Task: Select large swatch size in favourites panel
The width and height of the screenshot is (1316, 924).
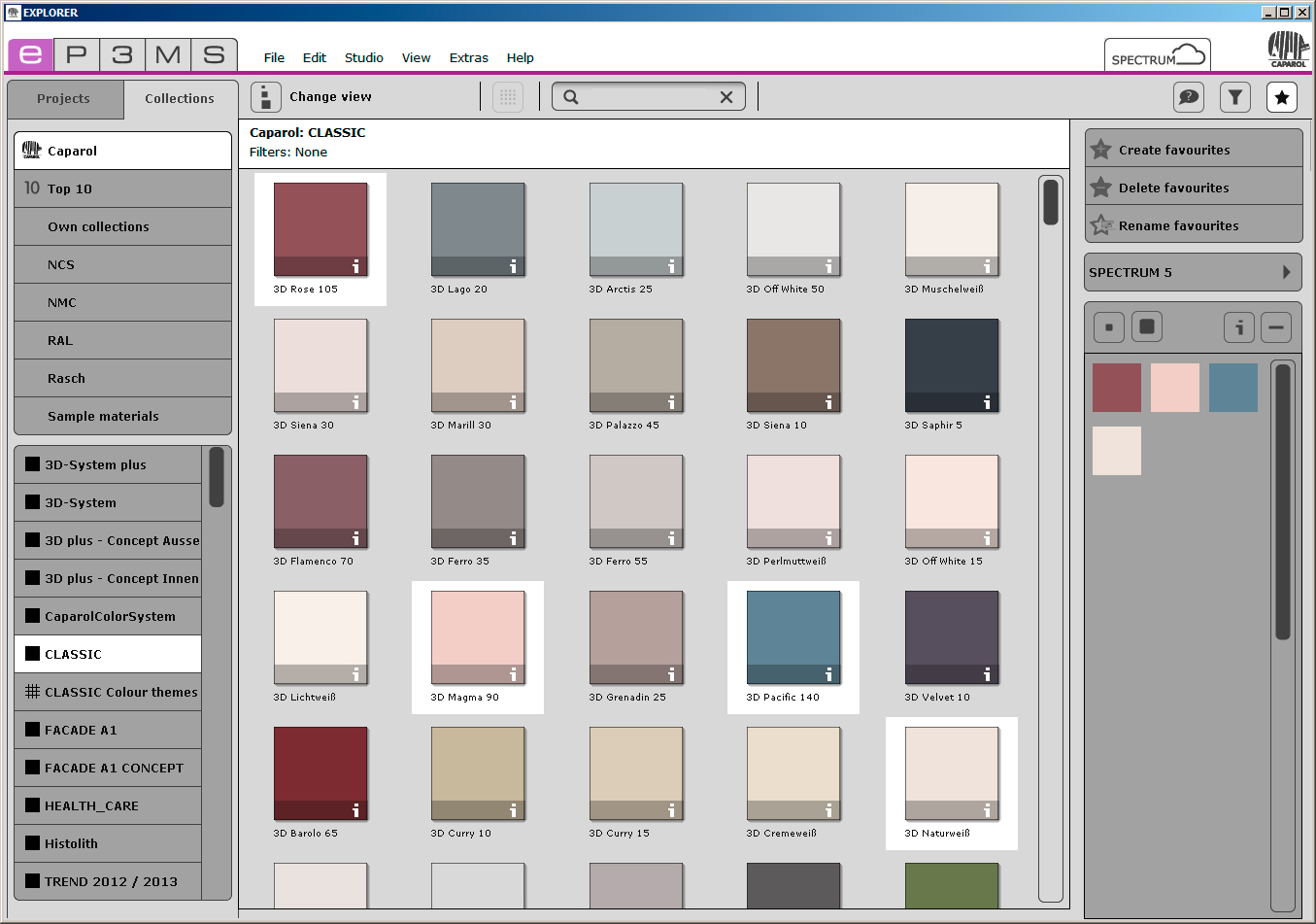Action: pos(1147,327)
